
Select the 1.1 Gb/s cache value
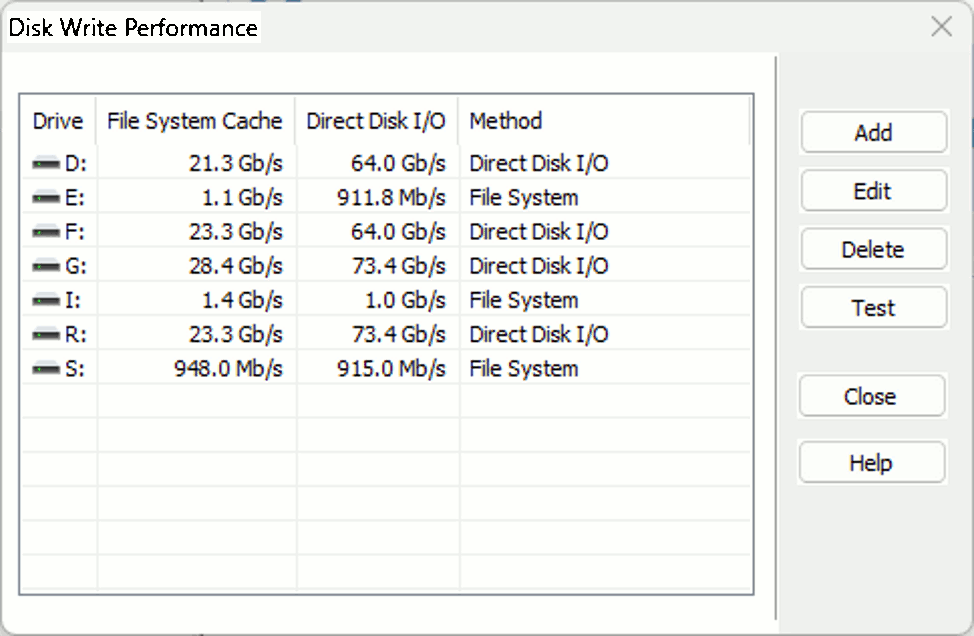tap(242, 198)
